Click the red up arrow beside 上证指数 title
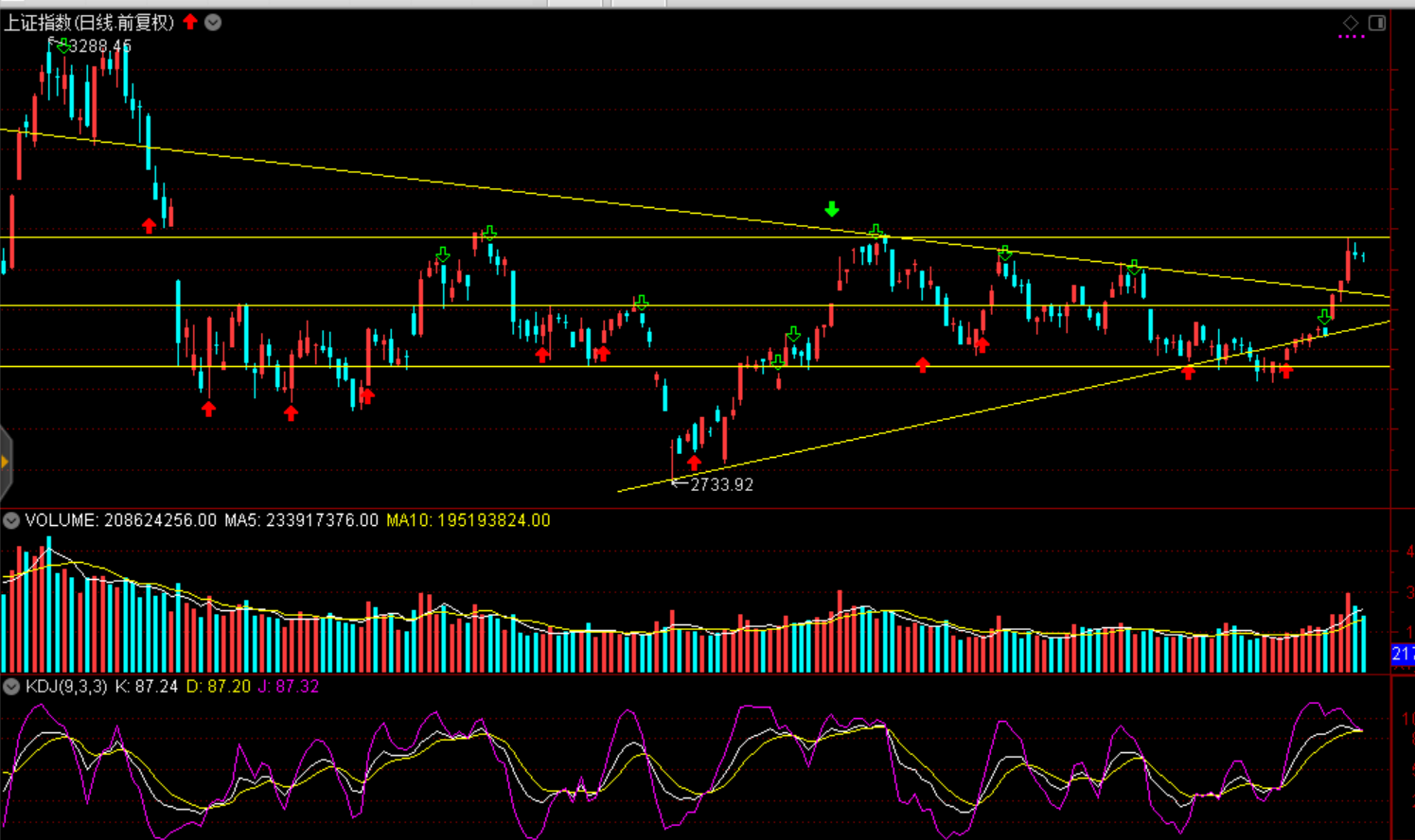This screenshot has width=1415, height=840. point(190,22)
